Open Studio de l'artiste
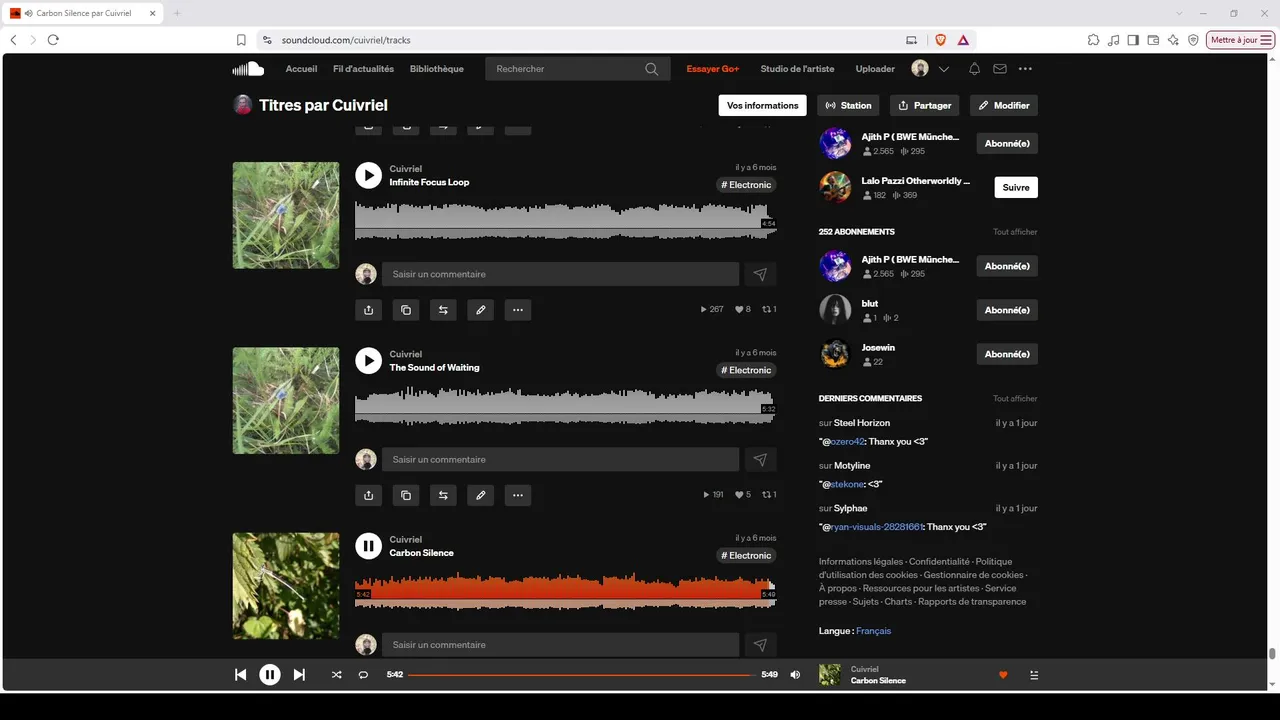This screenshot has height=720, width=1280. point(797,69)
